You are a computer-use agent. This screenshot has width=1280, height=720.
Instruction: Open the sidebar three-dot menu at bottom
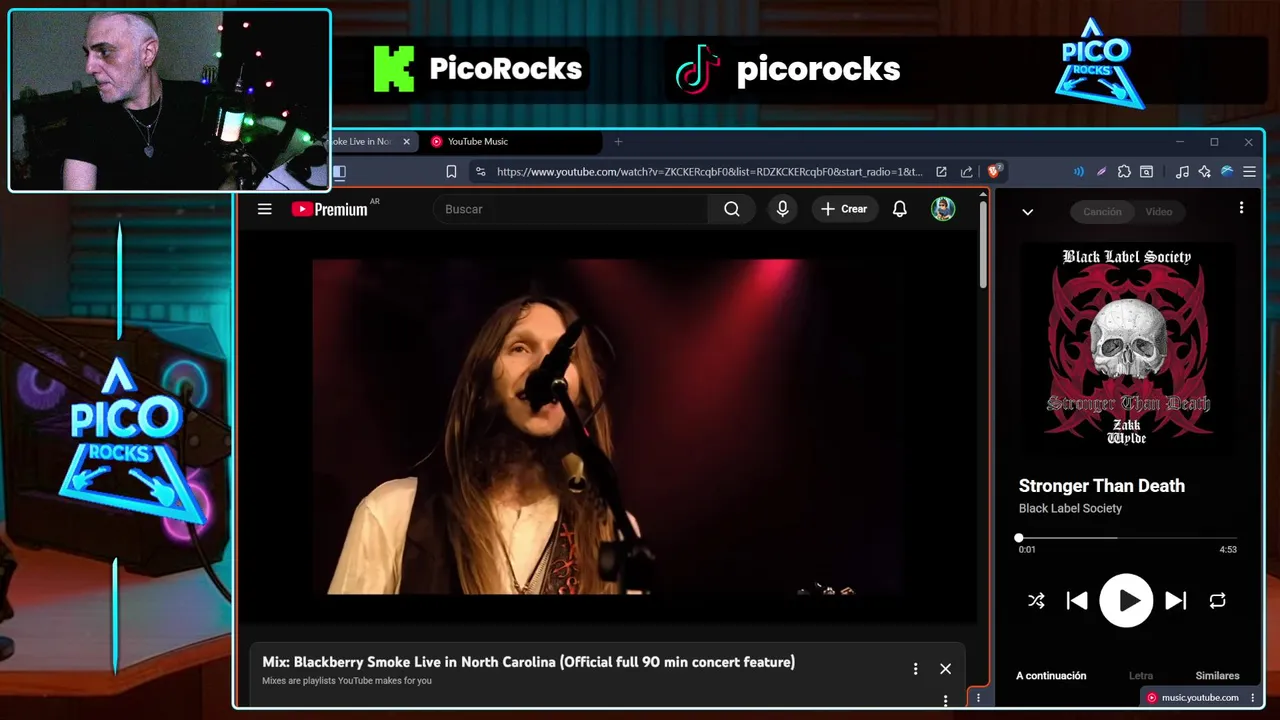pyautogui.click(x=978, y=698)
